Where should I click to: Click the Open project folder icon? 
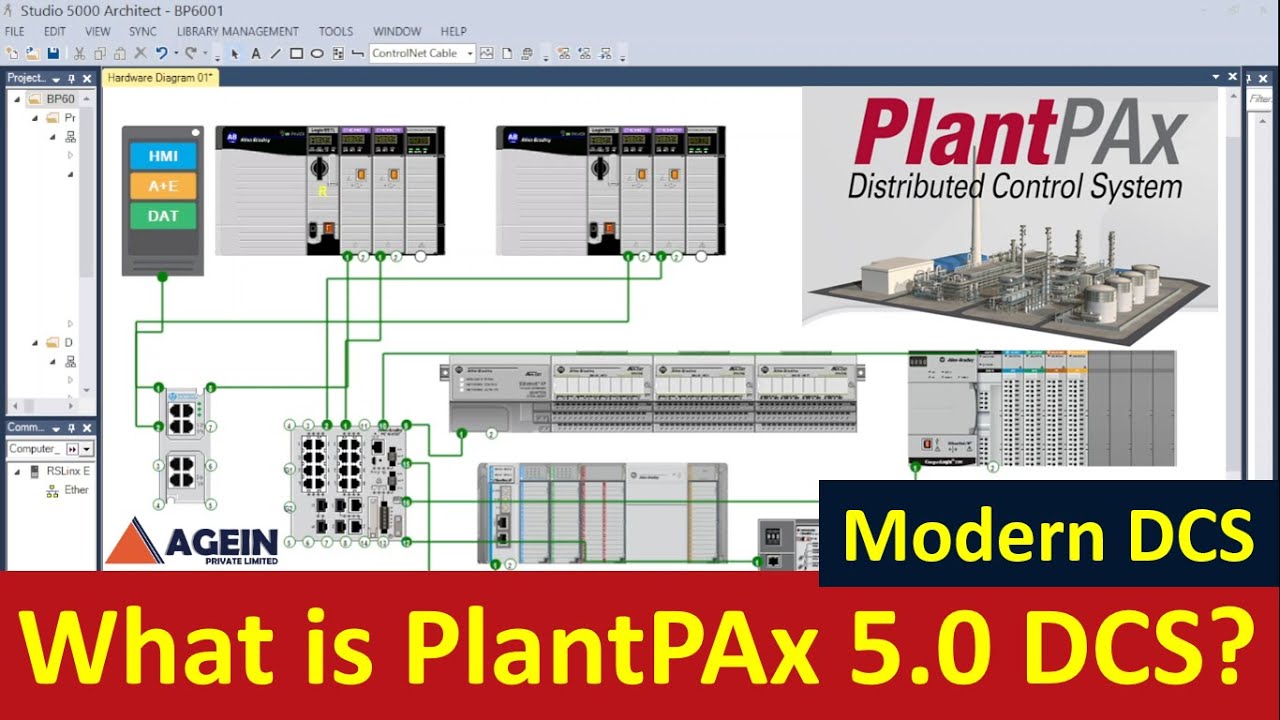[32, 53]
